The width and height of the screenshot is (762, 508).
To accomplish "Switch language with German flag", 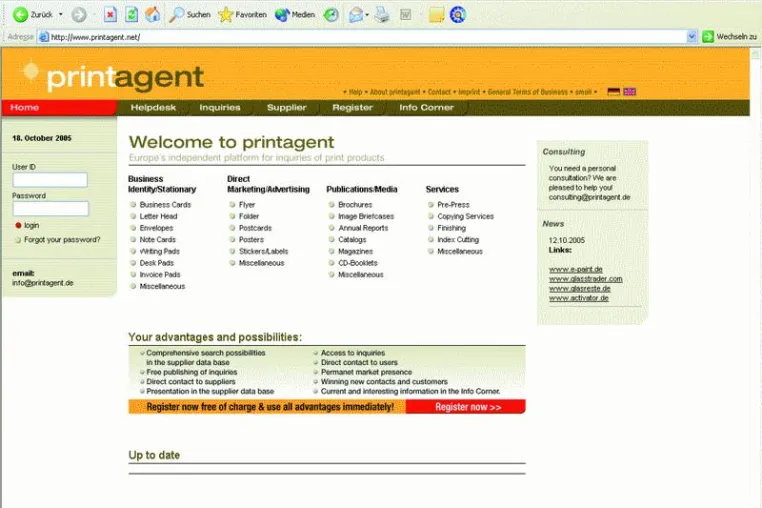I will pyautogui.click(x=614, y=91).
